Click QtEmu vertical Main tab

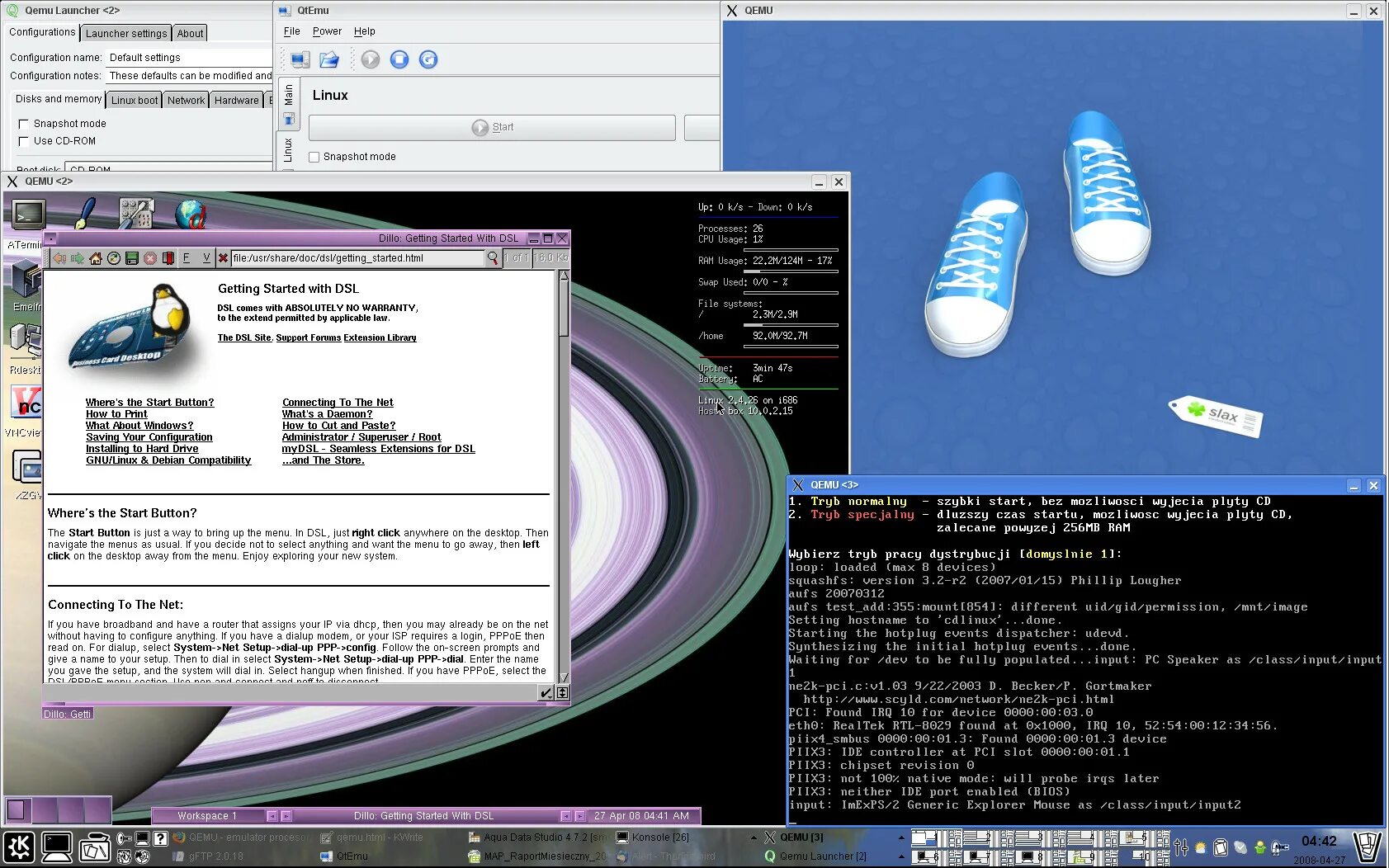(x=288, y=103)
